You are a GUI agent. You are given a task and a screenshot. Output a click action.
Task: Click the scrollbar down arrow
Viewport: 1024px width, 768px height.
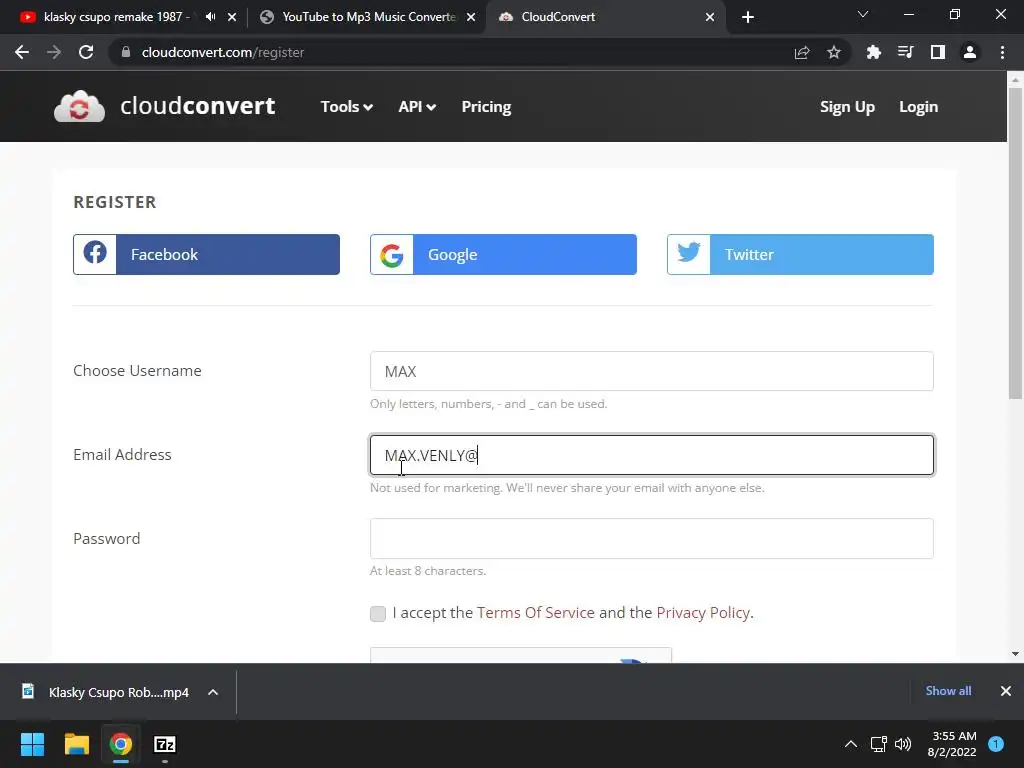[x=1015, y=654]
